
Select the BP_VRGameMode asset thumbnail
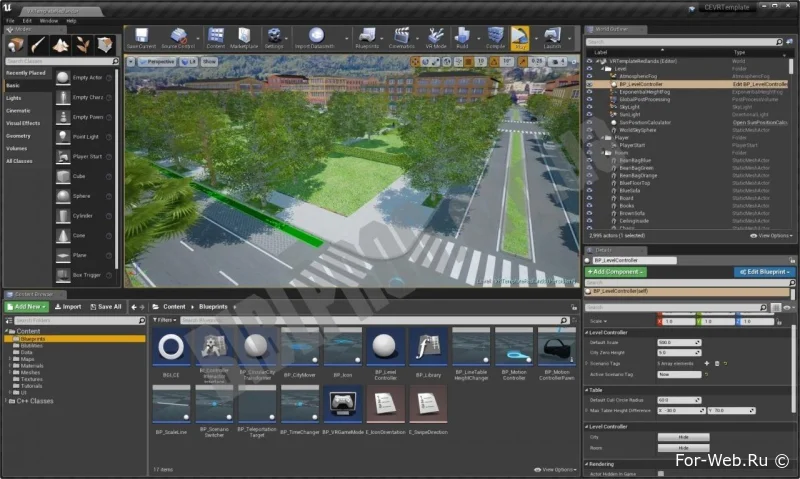pyautogui.click(x=342, y=404)
